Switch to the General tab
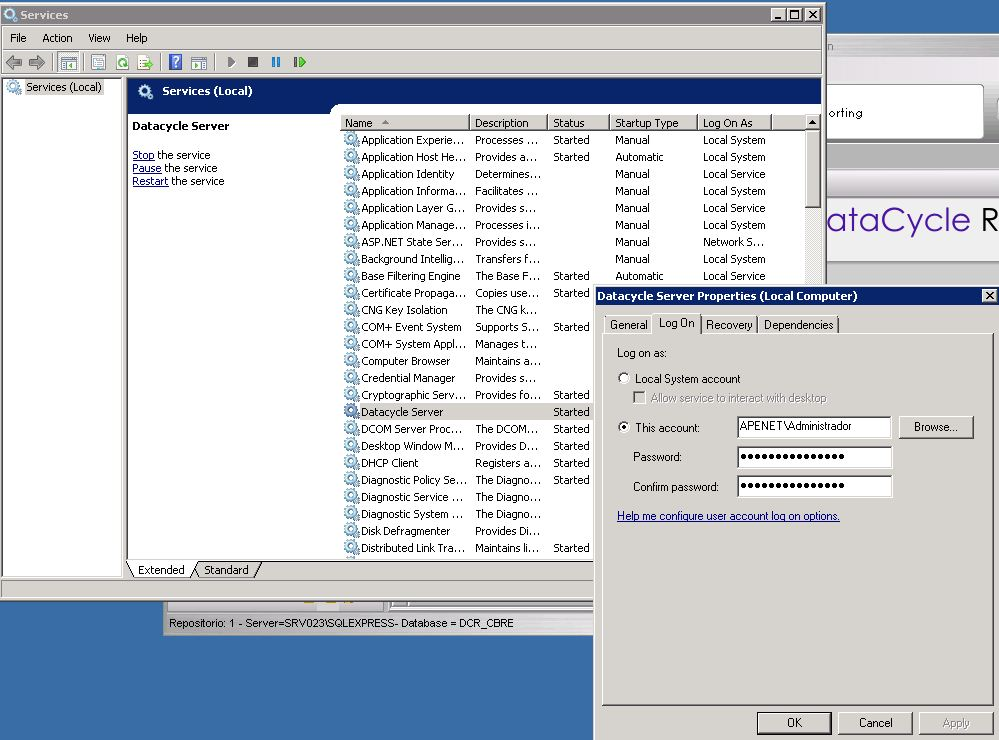The width and height of the screenshot is (999, 740). pyautogui.click(x=628, y=325)
